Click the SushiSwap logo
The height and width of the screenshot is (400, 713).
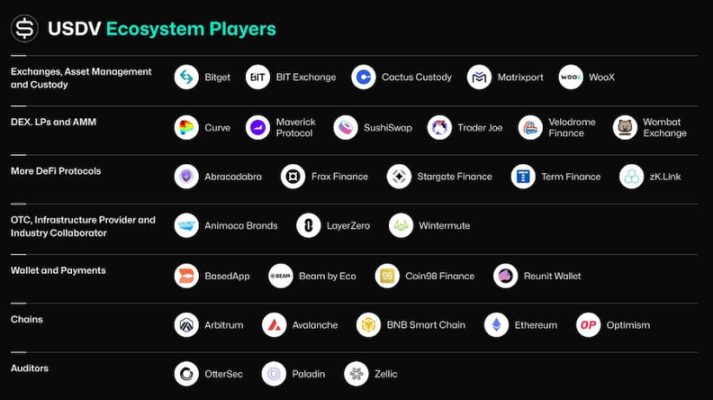point(346,128)
